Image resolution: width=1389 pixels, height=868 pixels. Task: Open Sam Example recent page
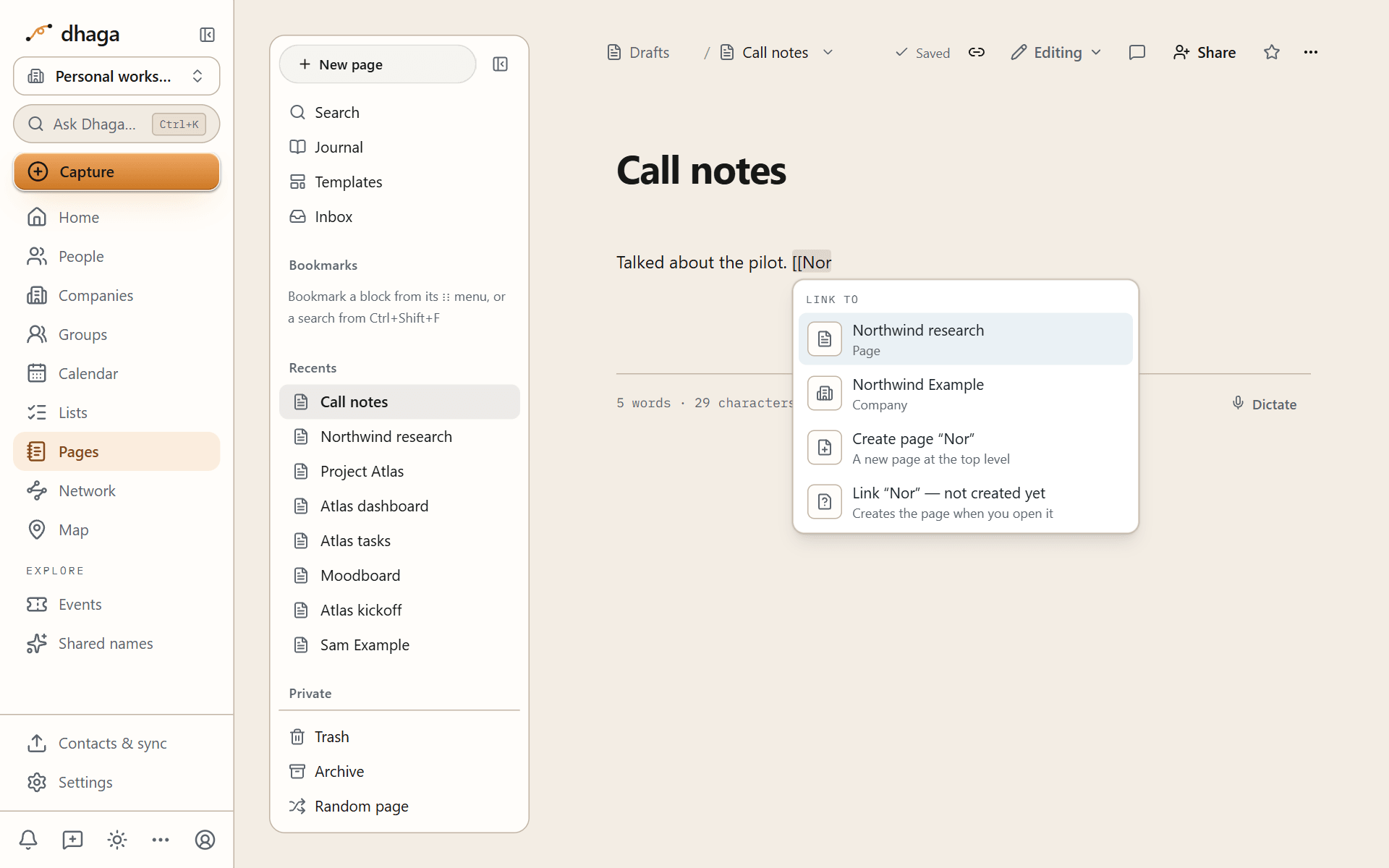tap(399, 645)
